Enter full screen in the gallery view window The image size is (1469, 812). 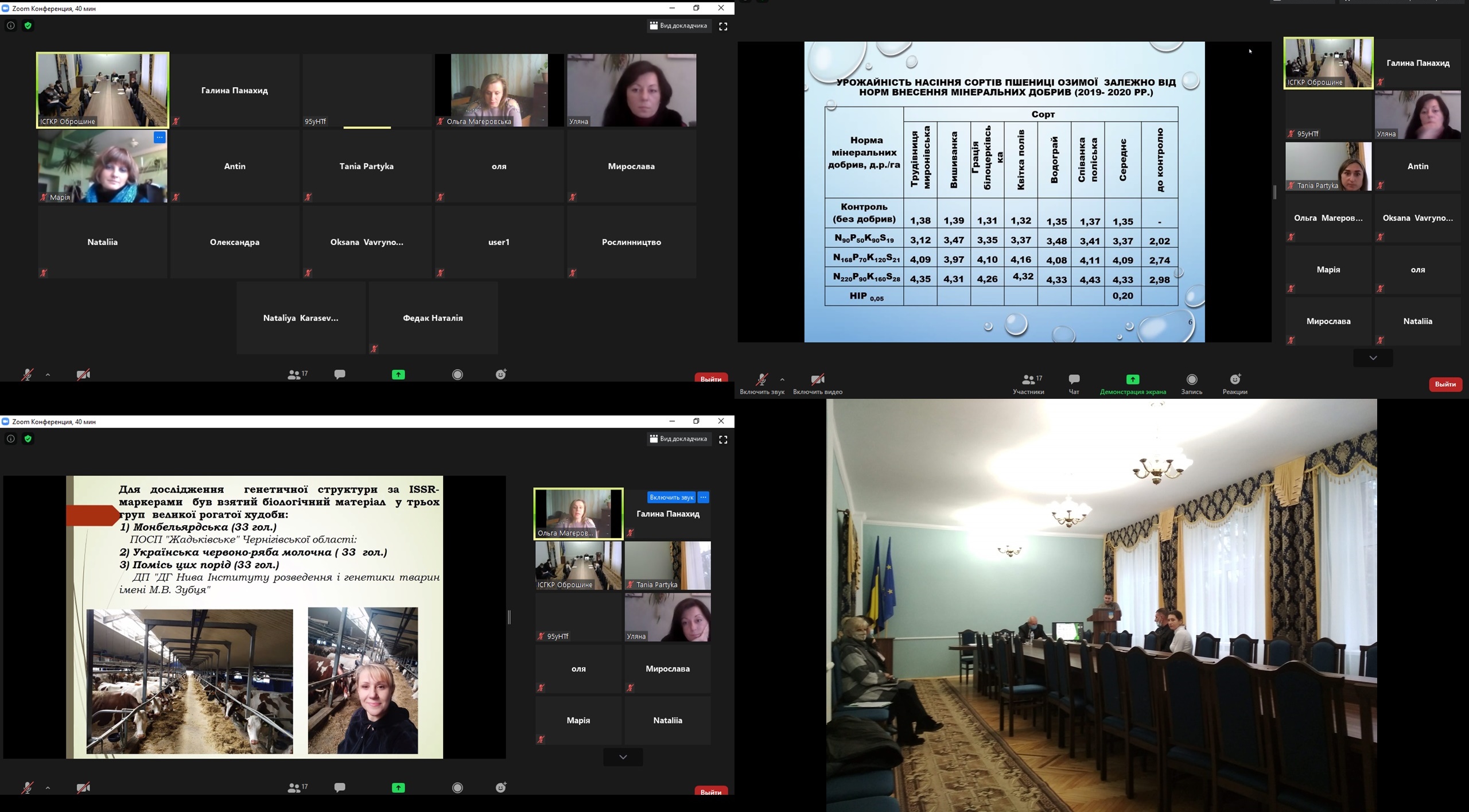(723, 26)
